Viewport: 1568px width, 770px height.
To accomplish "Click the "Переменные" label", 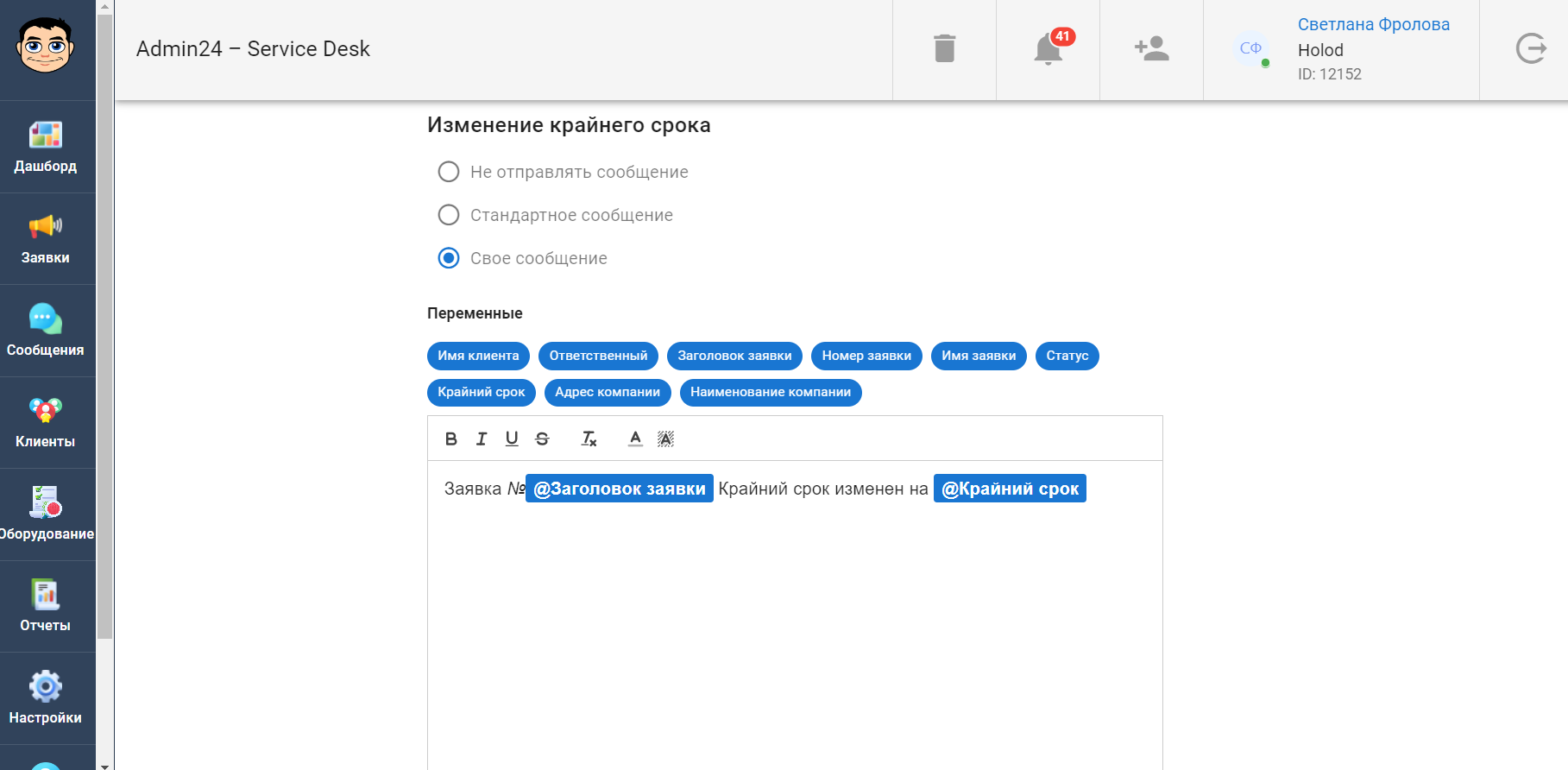I will pos(475,313).
